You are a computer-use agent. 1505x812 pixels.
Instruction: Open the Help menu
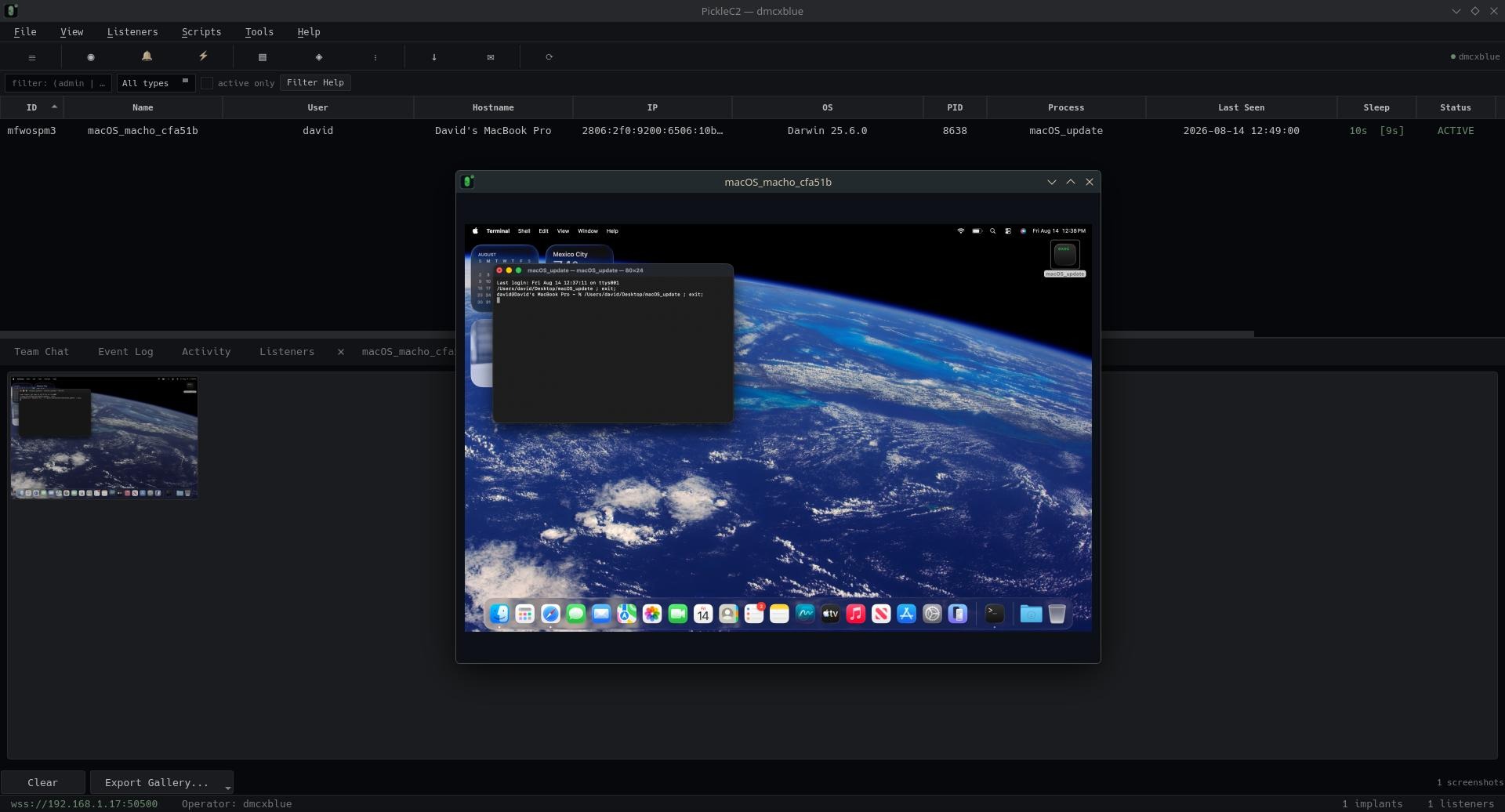[309, 32]
